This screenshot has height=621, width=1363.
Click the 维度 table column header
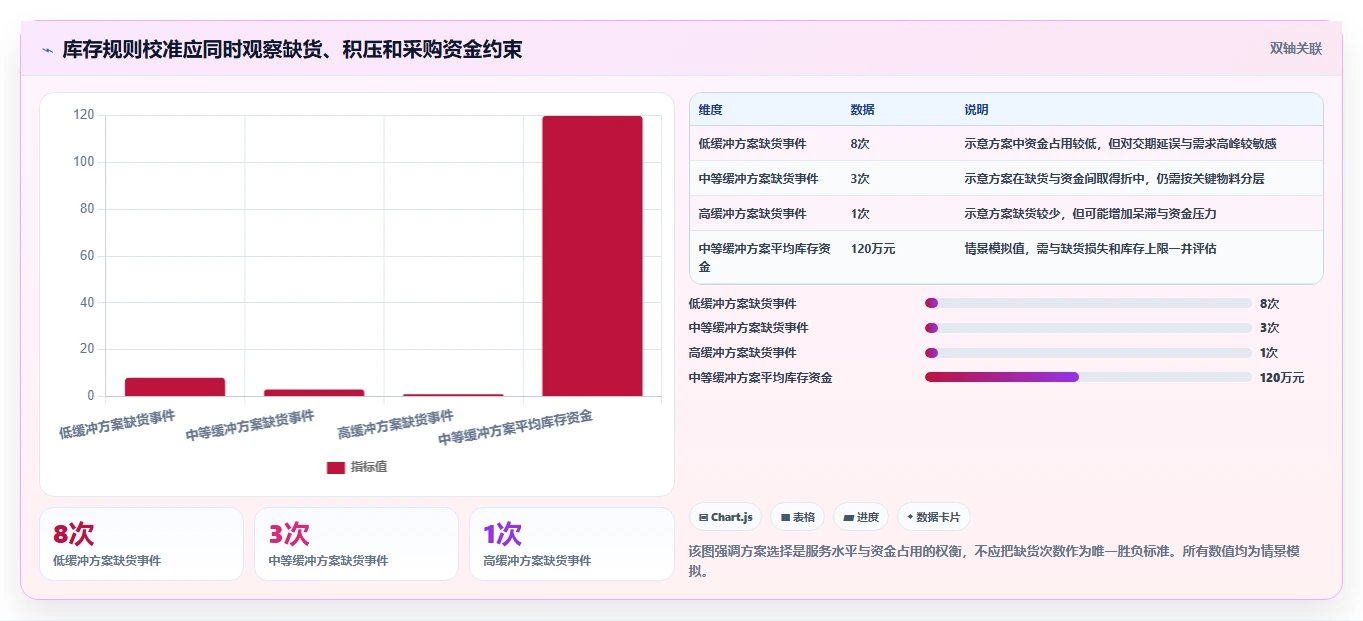(x=710, y=109)
